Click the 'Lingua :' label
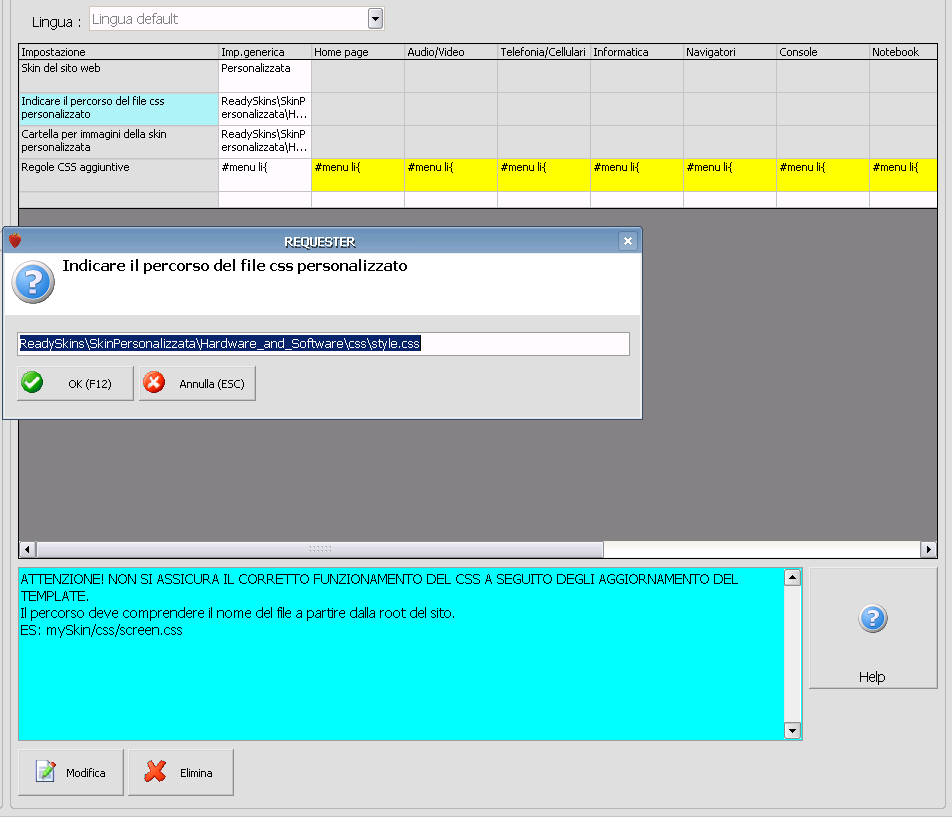Image resolution: width=952 pixels, height=817 pixels. tap(56, 22)
